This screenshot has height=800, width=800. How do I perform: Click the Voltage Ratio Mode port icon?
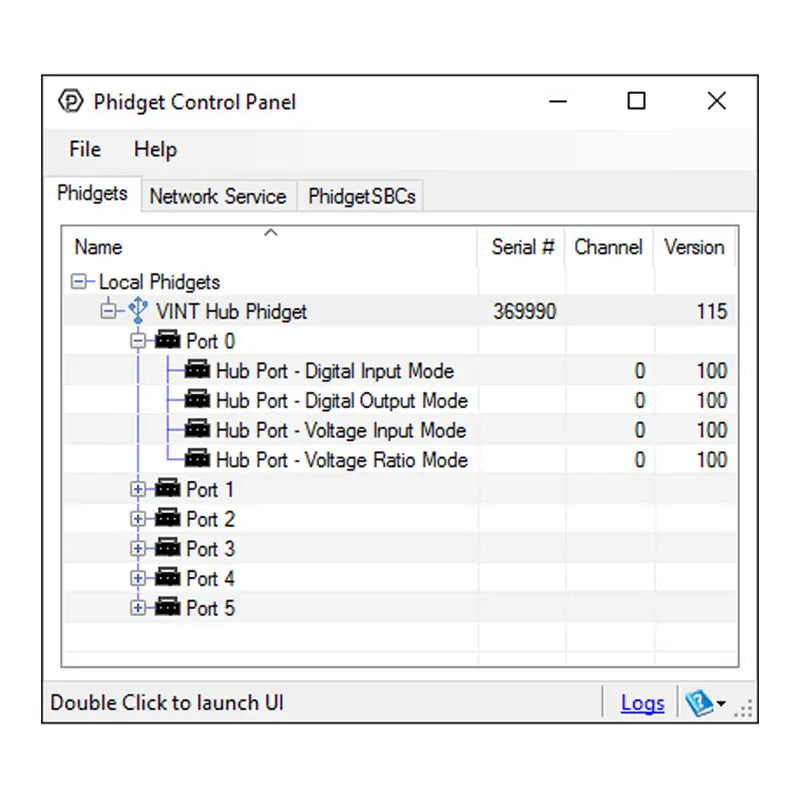point(197,458)
